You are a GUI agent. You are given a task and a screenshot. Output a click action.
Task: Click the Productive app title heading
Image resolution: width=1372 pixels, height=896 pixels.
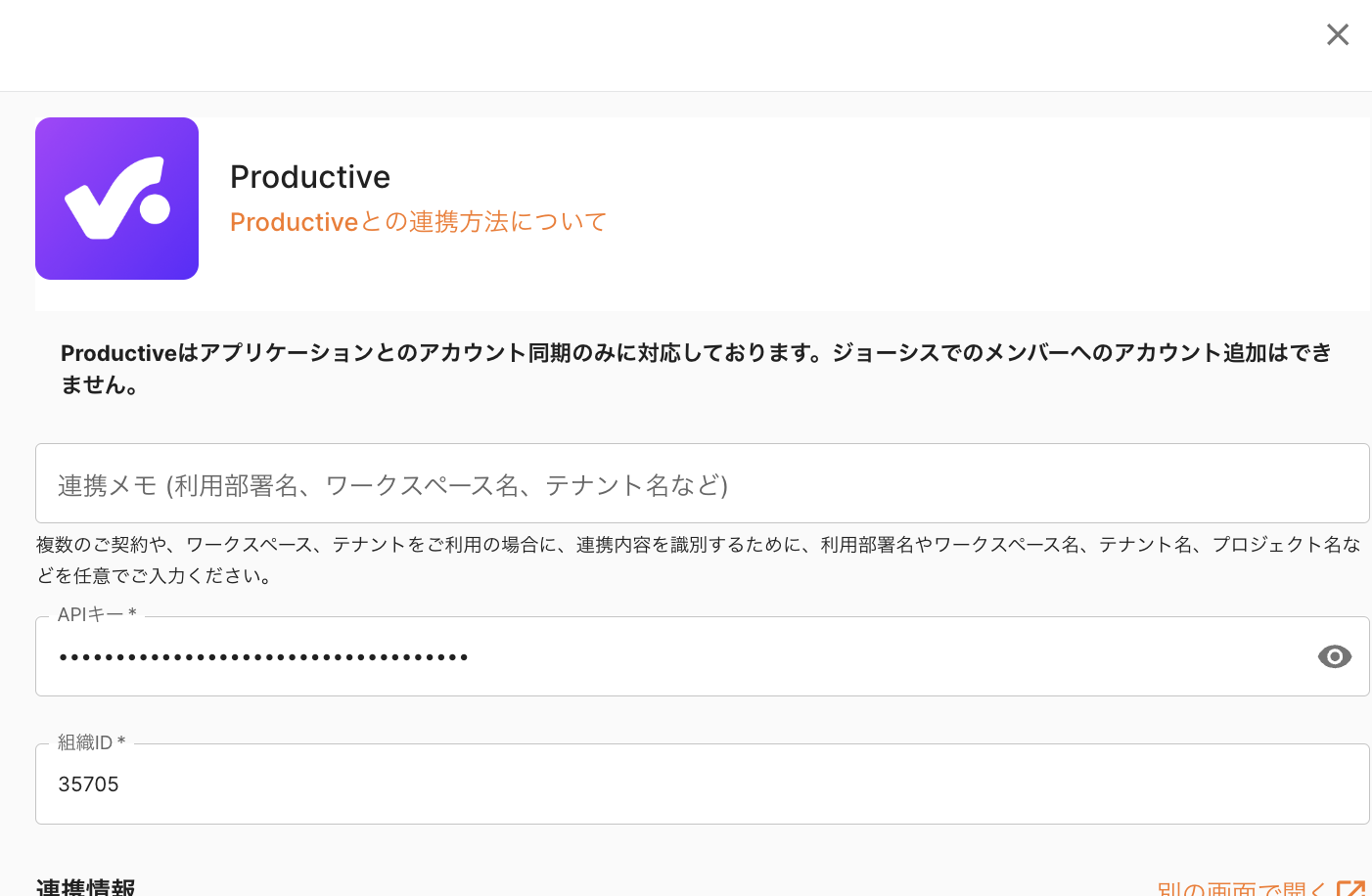(x=310, y=177)
